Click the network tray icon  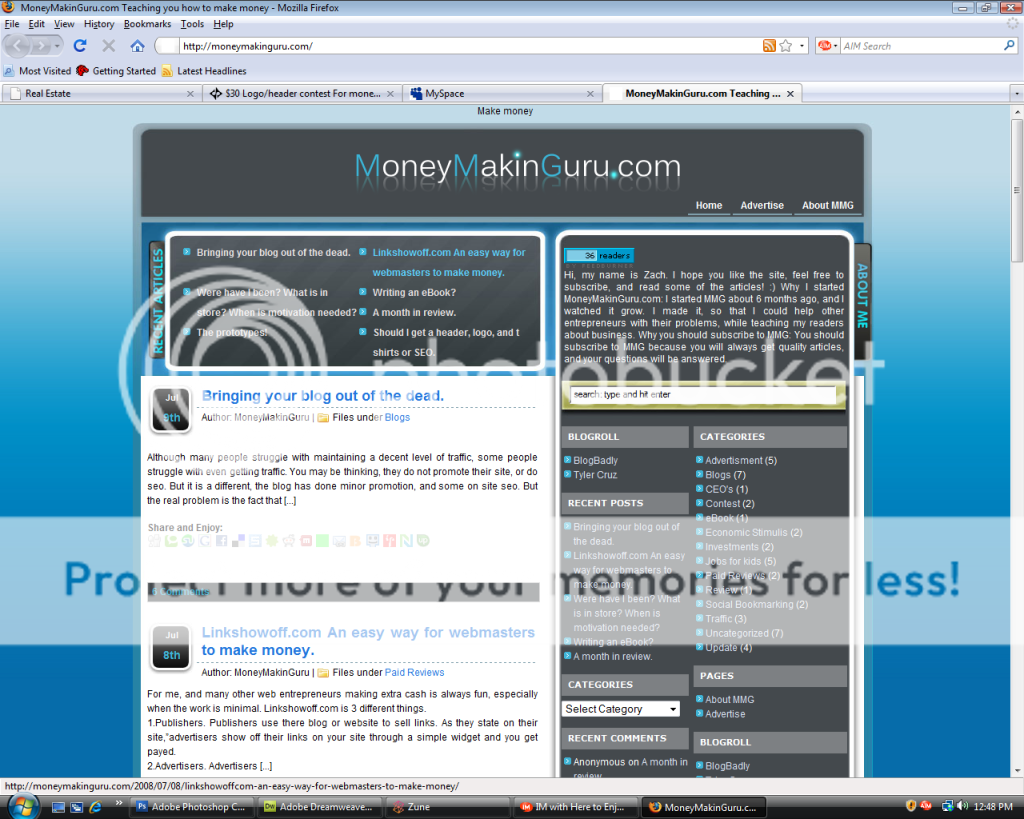[947, 806]
